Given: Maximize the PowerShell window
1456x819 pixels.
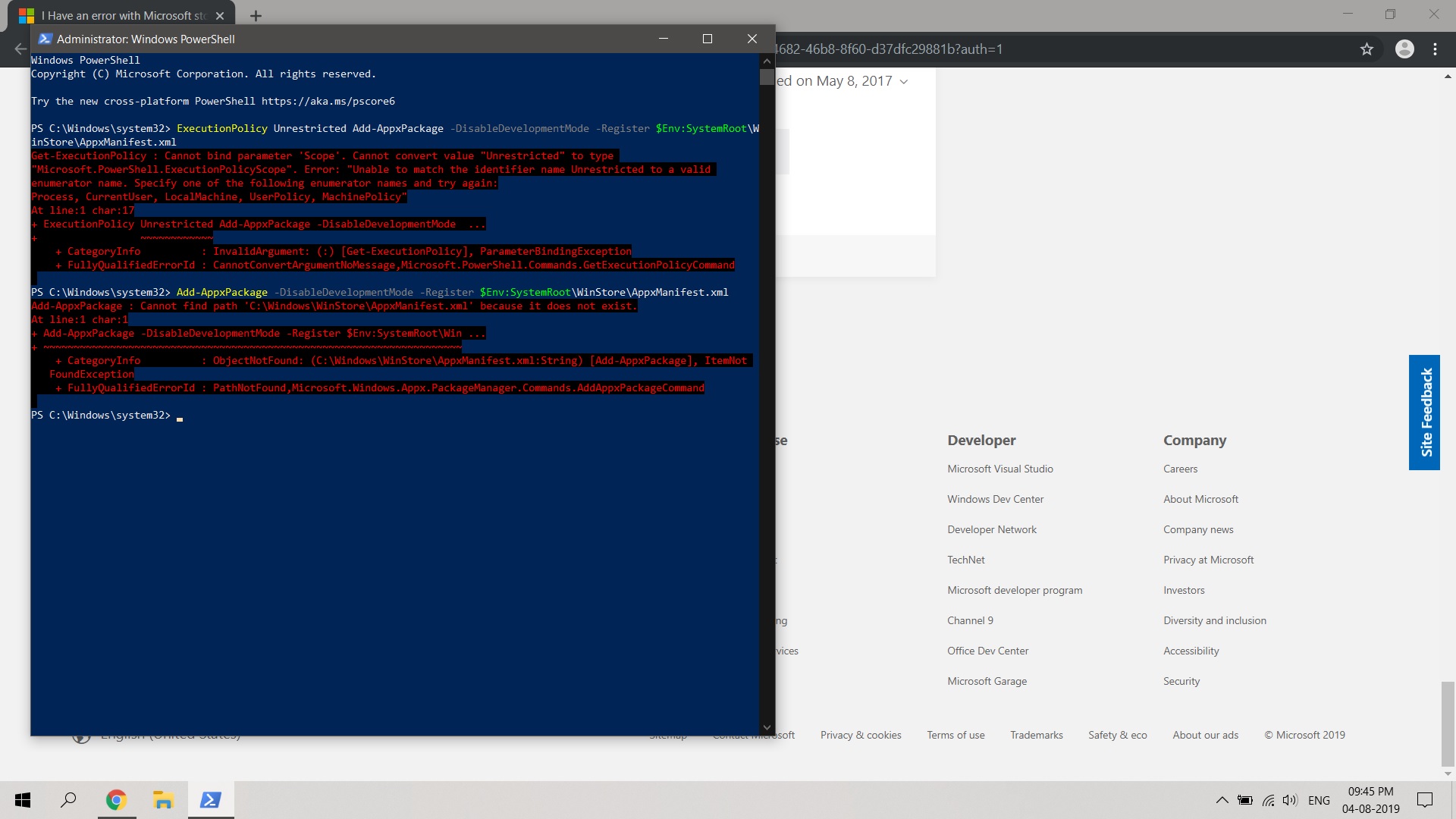Looking at the screenshot, I should tap(707, 39).
